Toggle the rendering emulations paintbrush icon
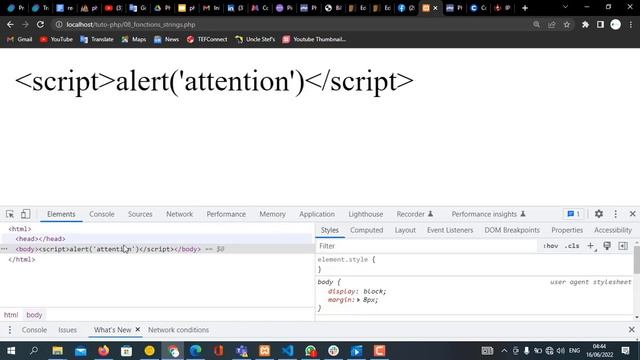 pyautogui.click(x=607, y=246)
